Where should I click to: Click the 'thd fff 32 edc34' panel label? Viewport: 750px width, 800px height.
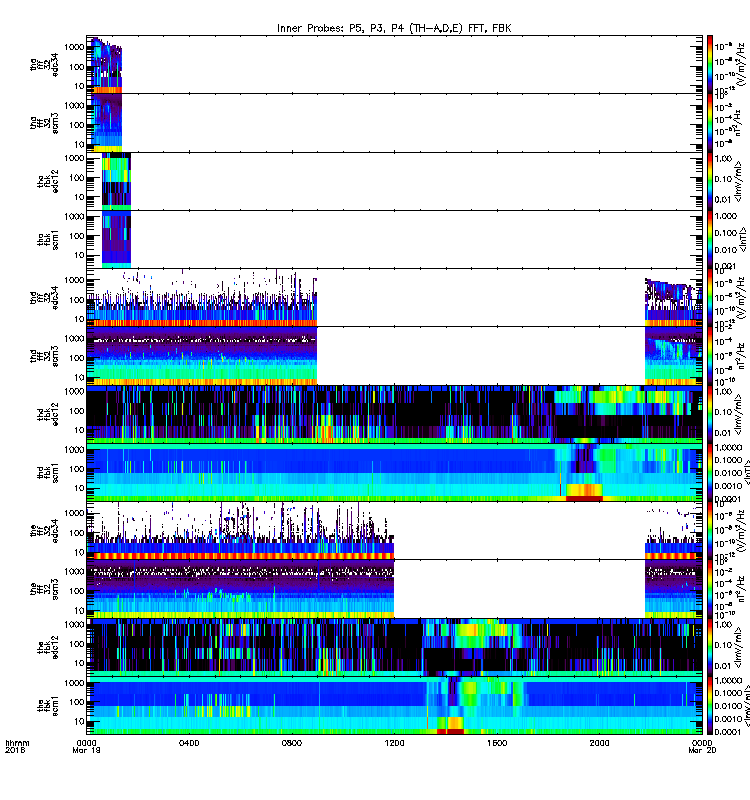tap(44, 297)
